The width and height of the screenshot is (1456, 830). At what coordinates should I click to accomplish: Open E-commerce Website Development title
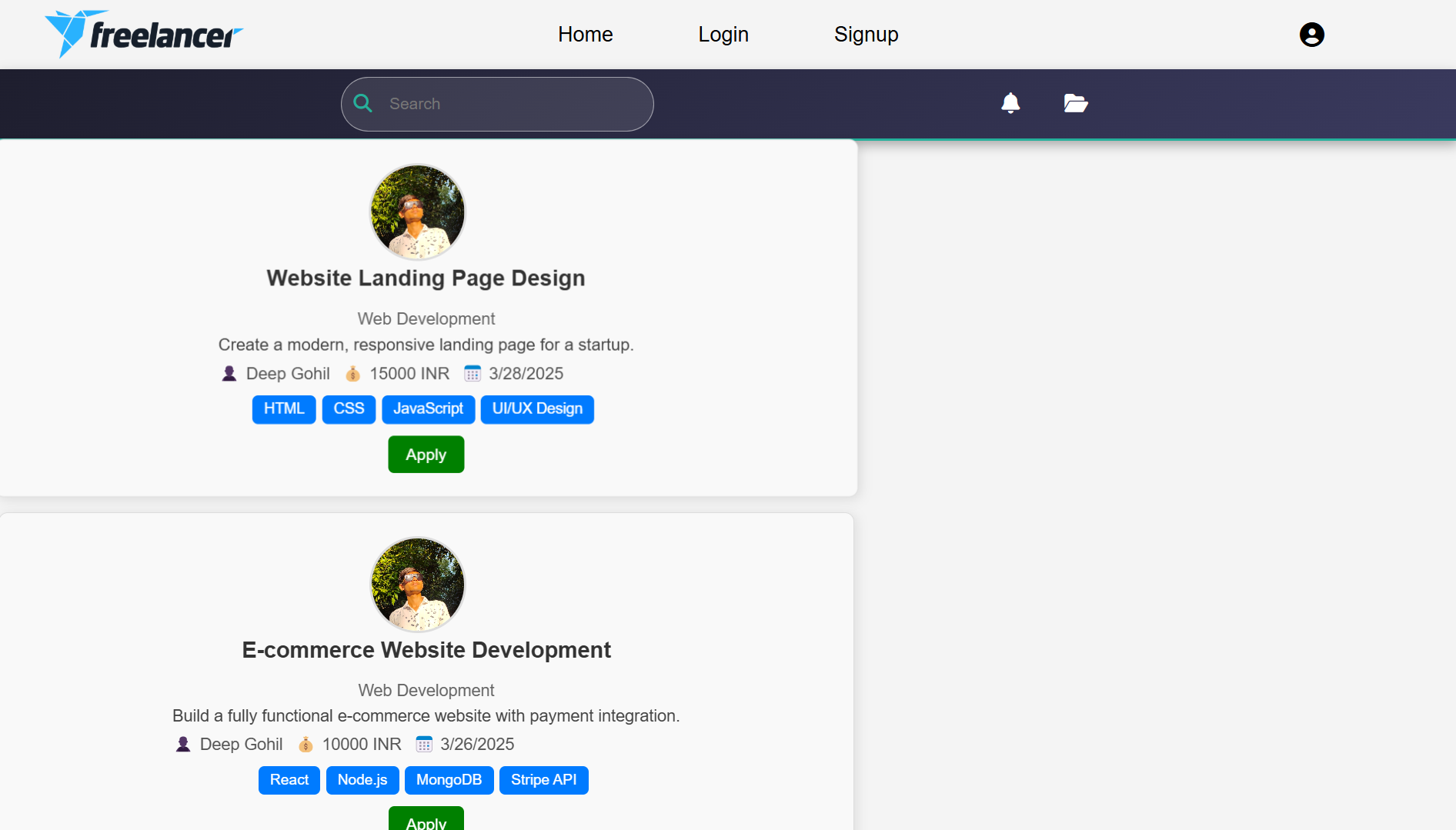426,651
